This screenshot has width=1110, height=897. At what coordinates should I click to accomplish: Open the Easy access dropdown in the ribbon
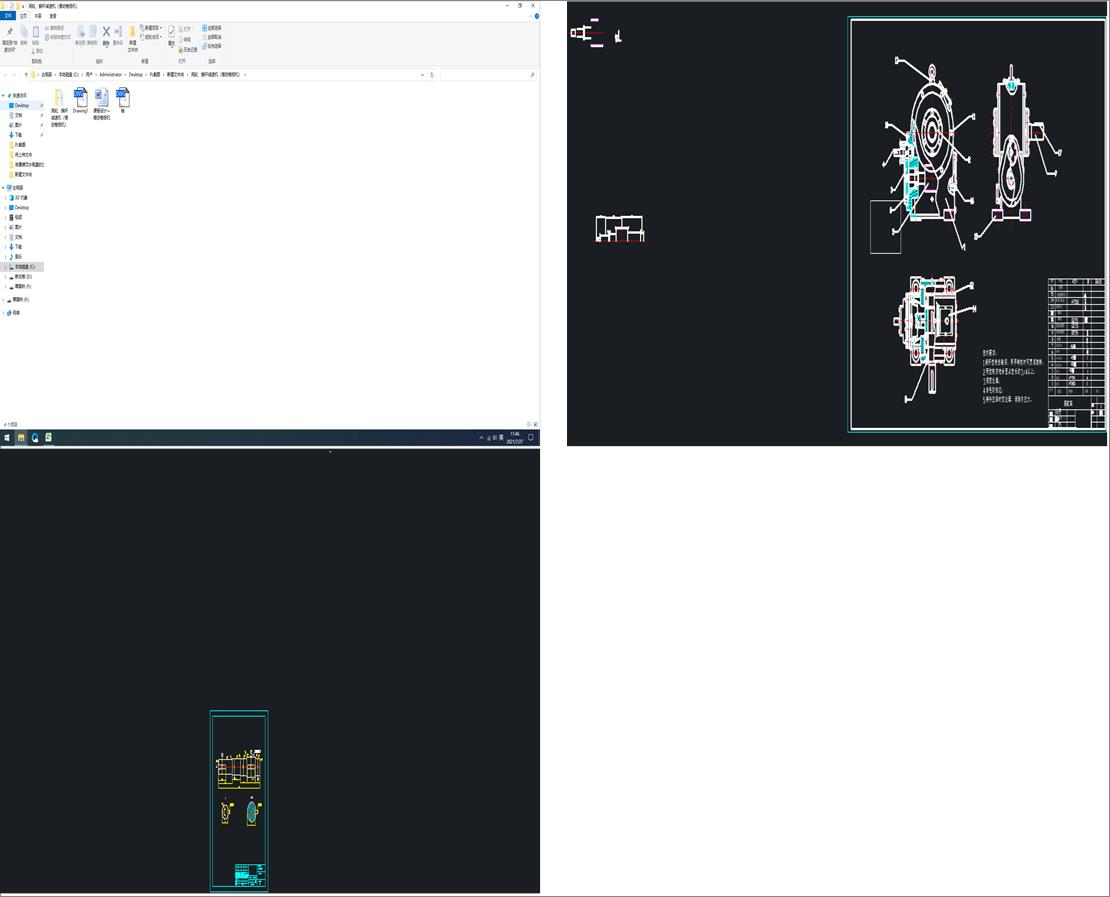coord(151,37)
